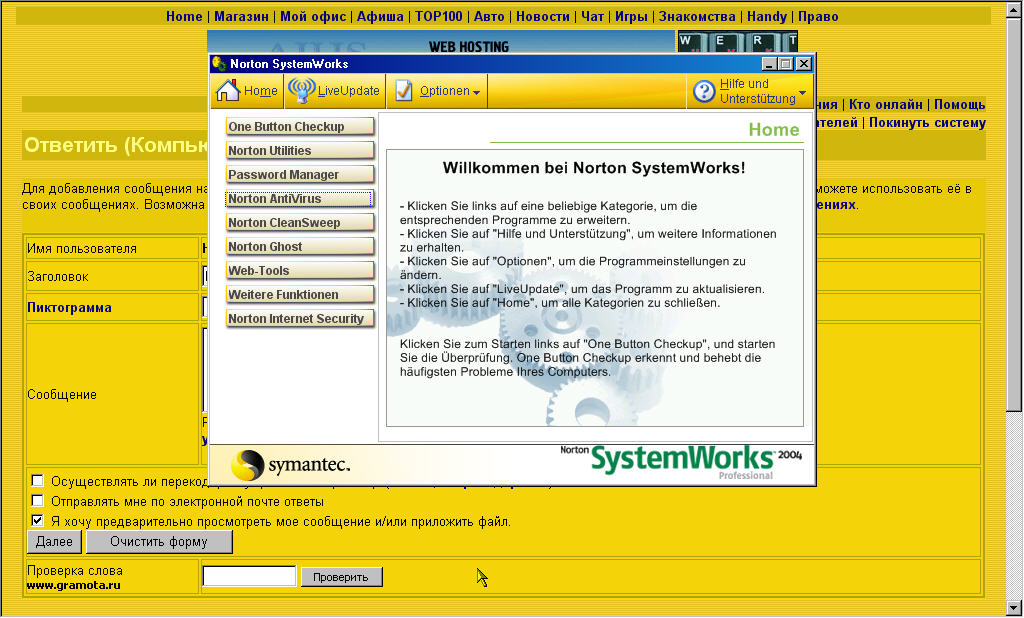The image size is (1024, 618).
Task: Expand the Norton Ghost category
Action: pyautogui.click(x=300, y=247)
